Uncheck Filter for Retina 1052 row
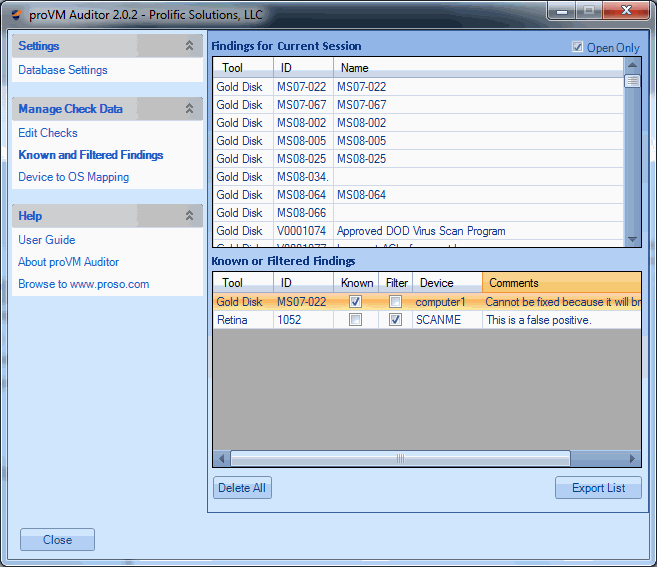This screenshot has height=567, width=657. [395, 320]
